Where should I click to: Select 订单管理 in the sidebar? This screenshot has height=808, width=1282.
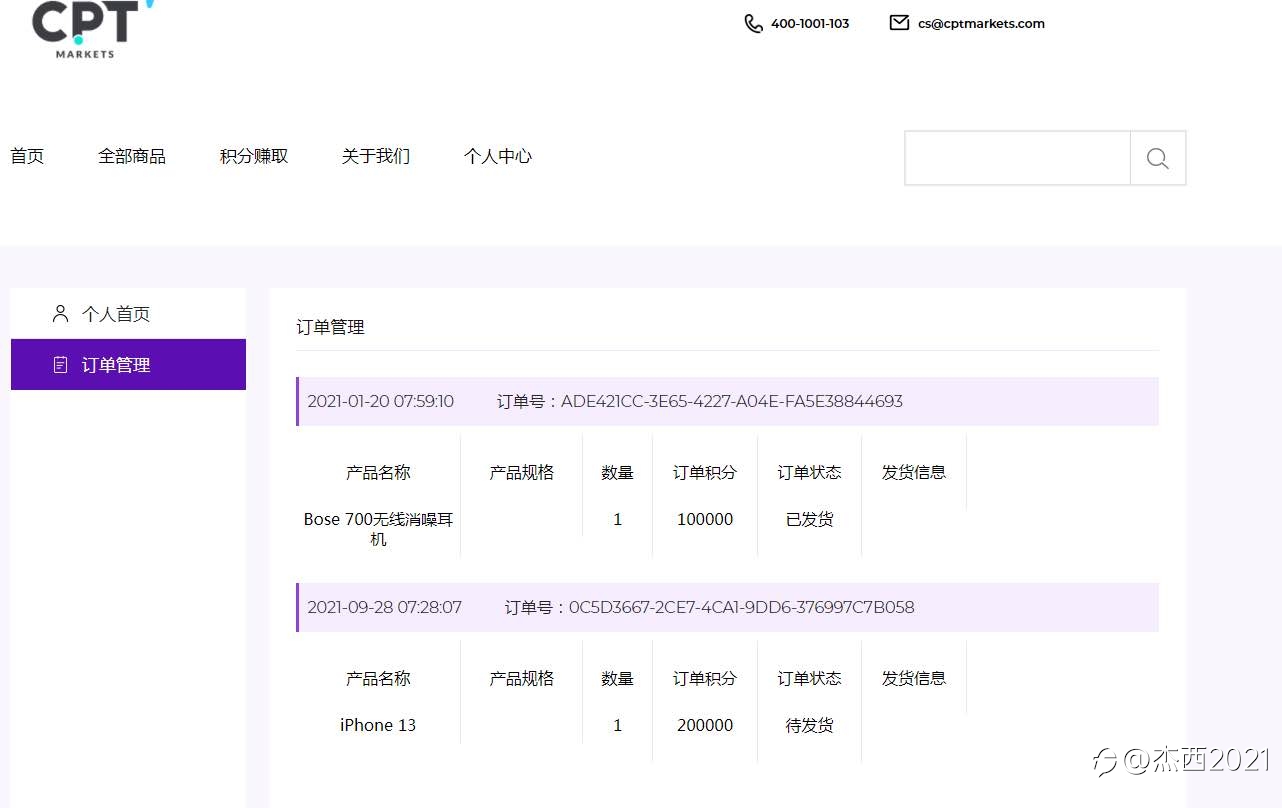[128, 364]
